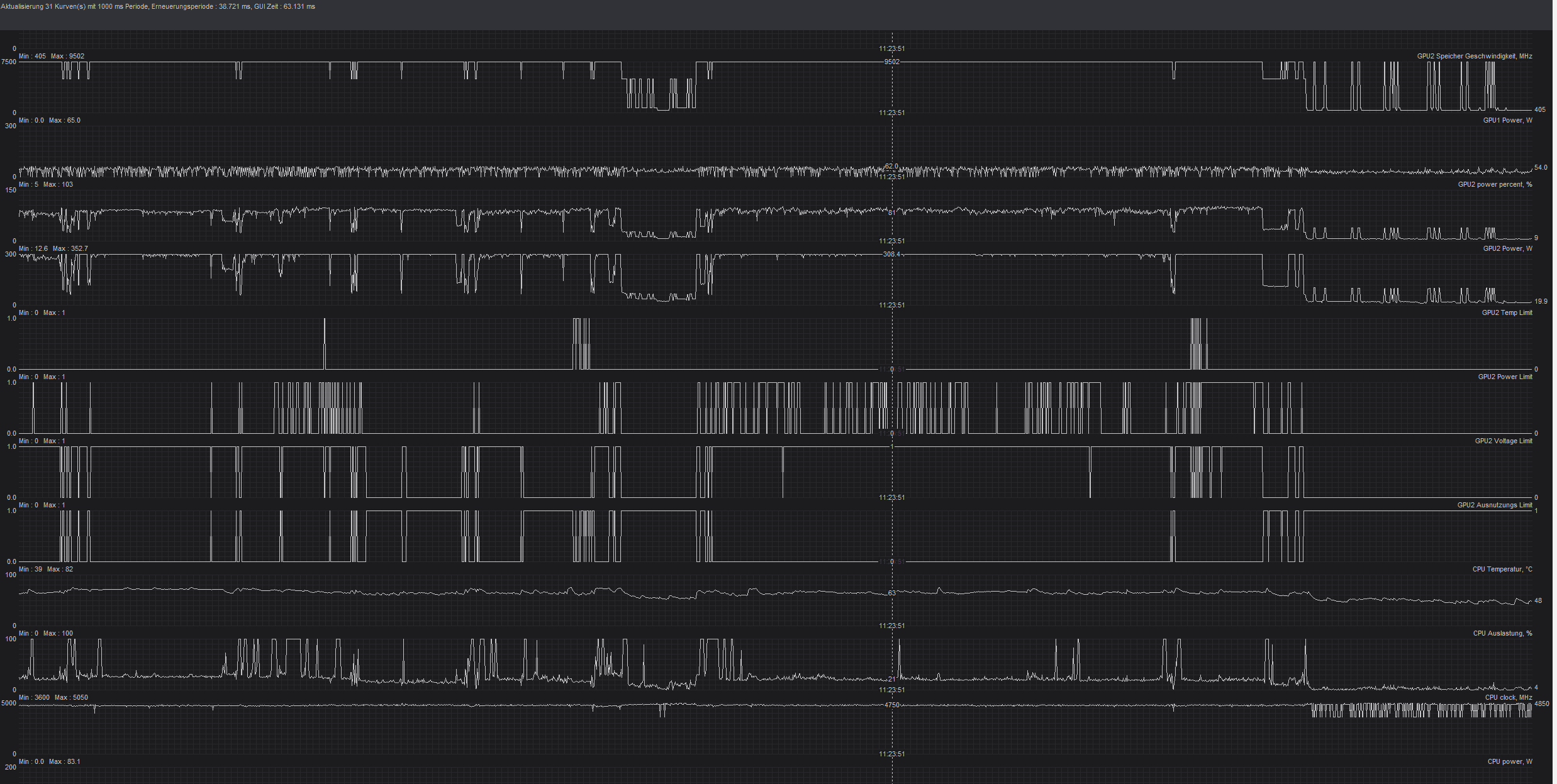Click the Min 3600 Max 5050 readout
The height and width of the screenshot is (784, 1557).
pyautogui.click(x=53, y=697)
